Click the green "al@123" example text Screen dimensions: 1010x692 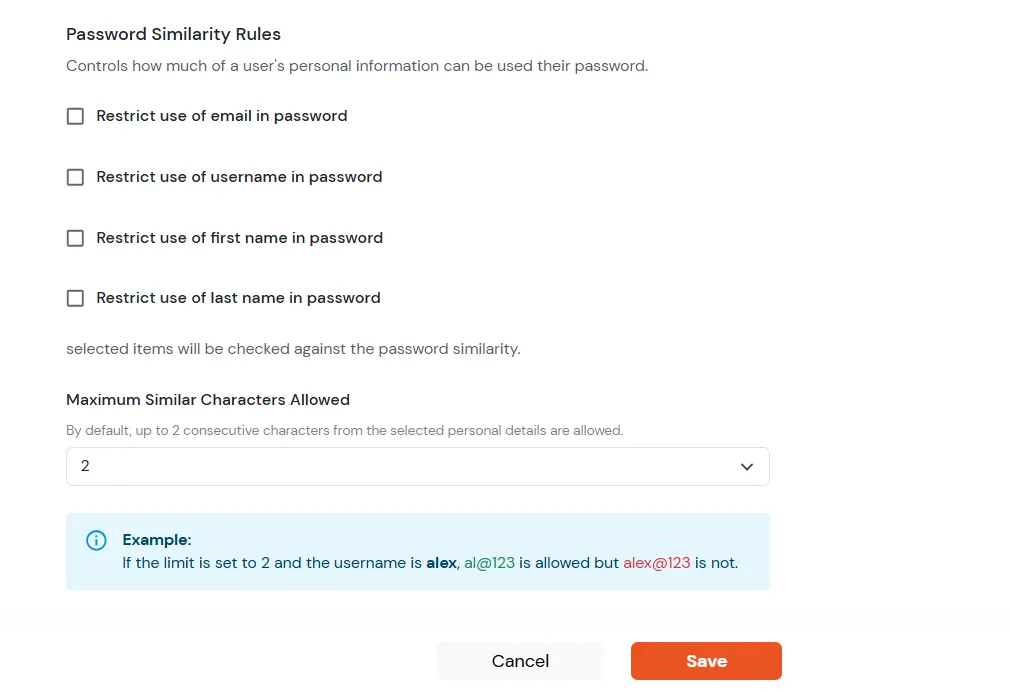(x=489, y=562)
